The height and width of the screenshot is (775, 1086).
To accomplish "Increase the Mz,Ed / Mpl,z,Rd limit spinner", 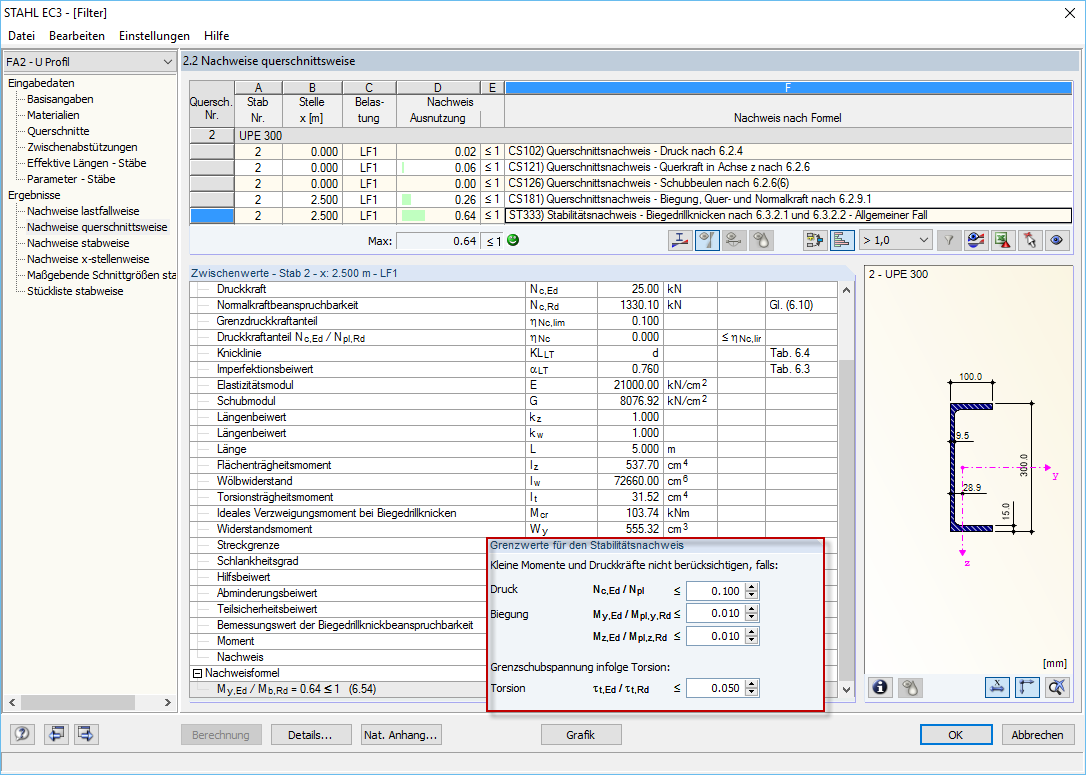I will (752, 632).
